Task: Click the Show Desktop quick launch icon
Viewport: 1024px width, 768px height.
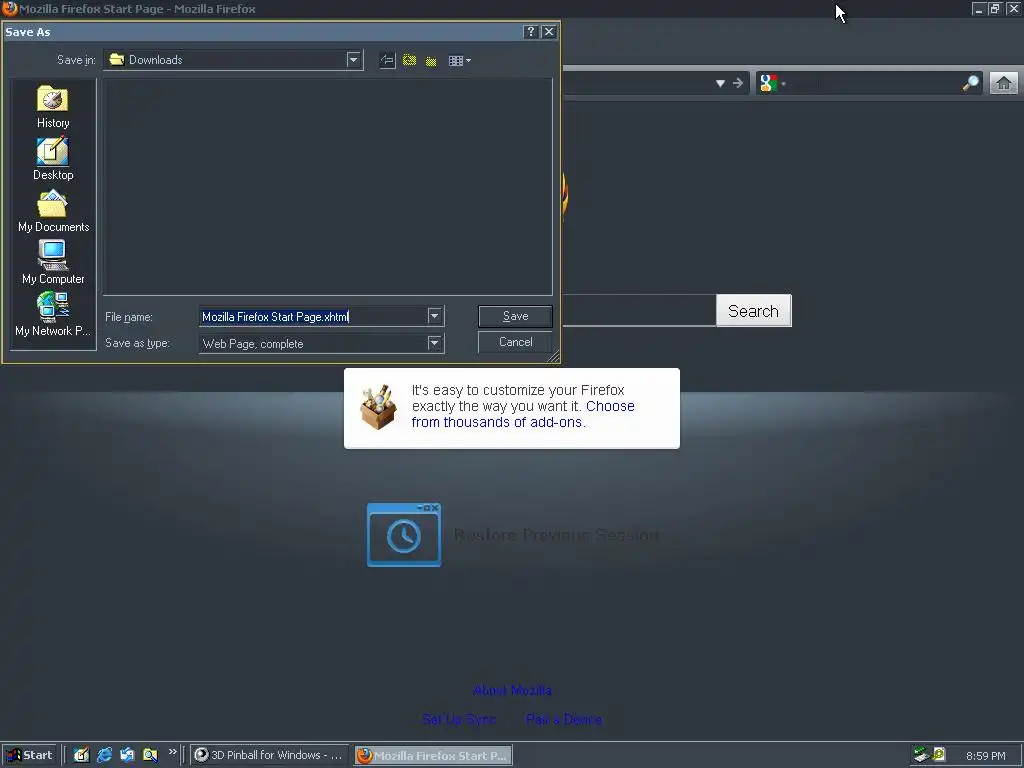Action: (81, 755)
